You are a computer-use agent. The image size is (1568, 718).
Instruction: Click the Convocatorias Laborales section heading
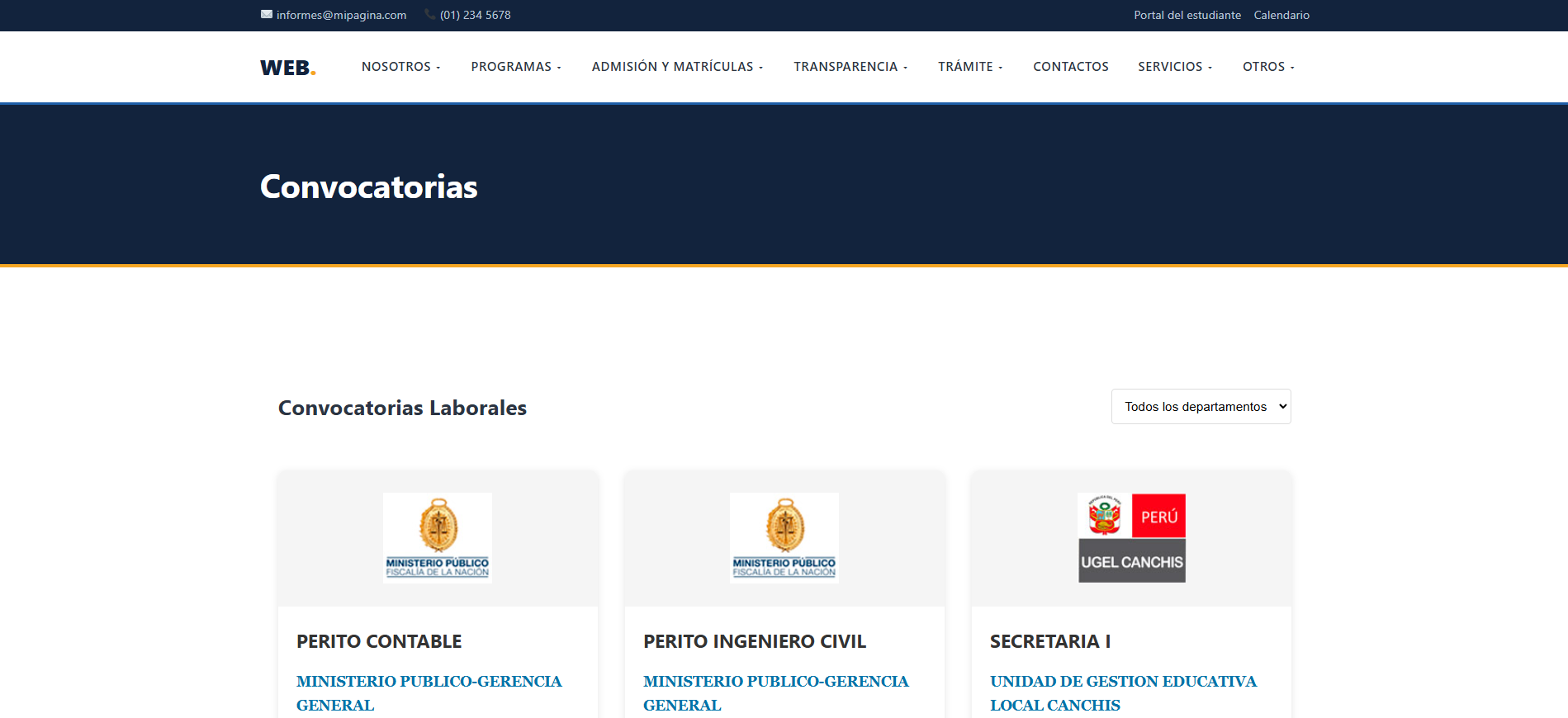(402, 408)
